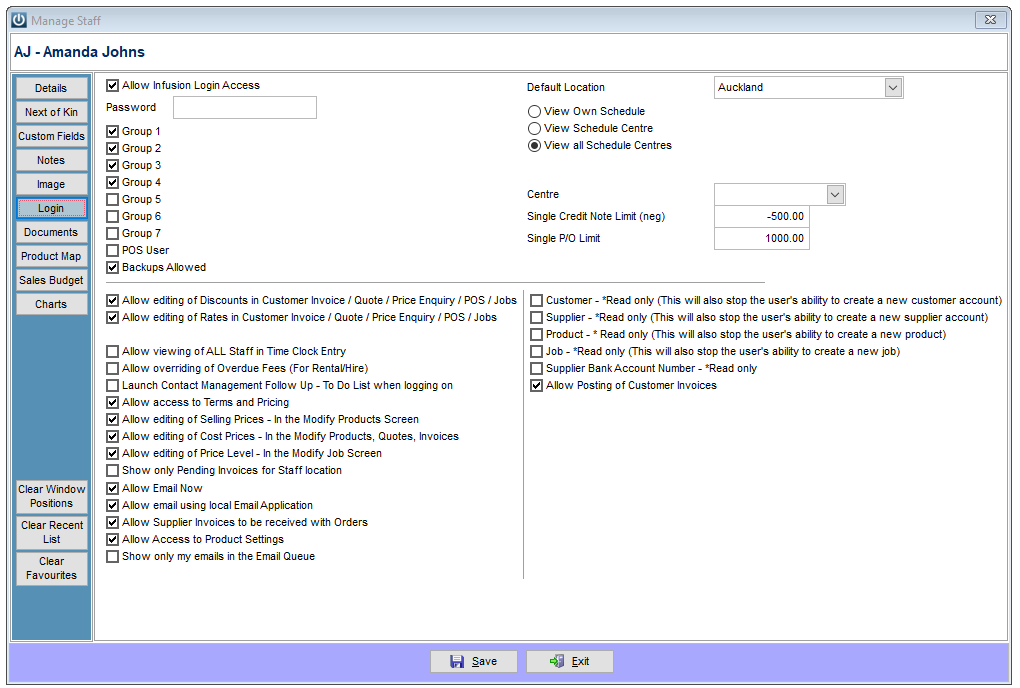
Task: Toggle Allow editing of Price Level
Action: (113, 453)
